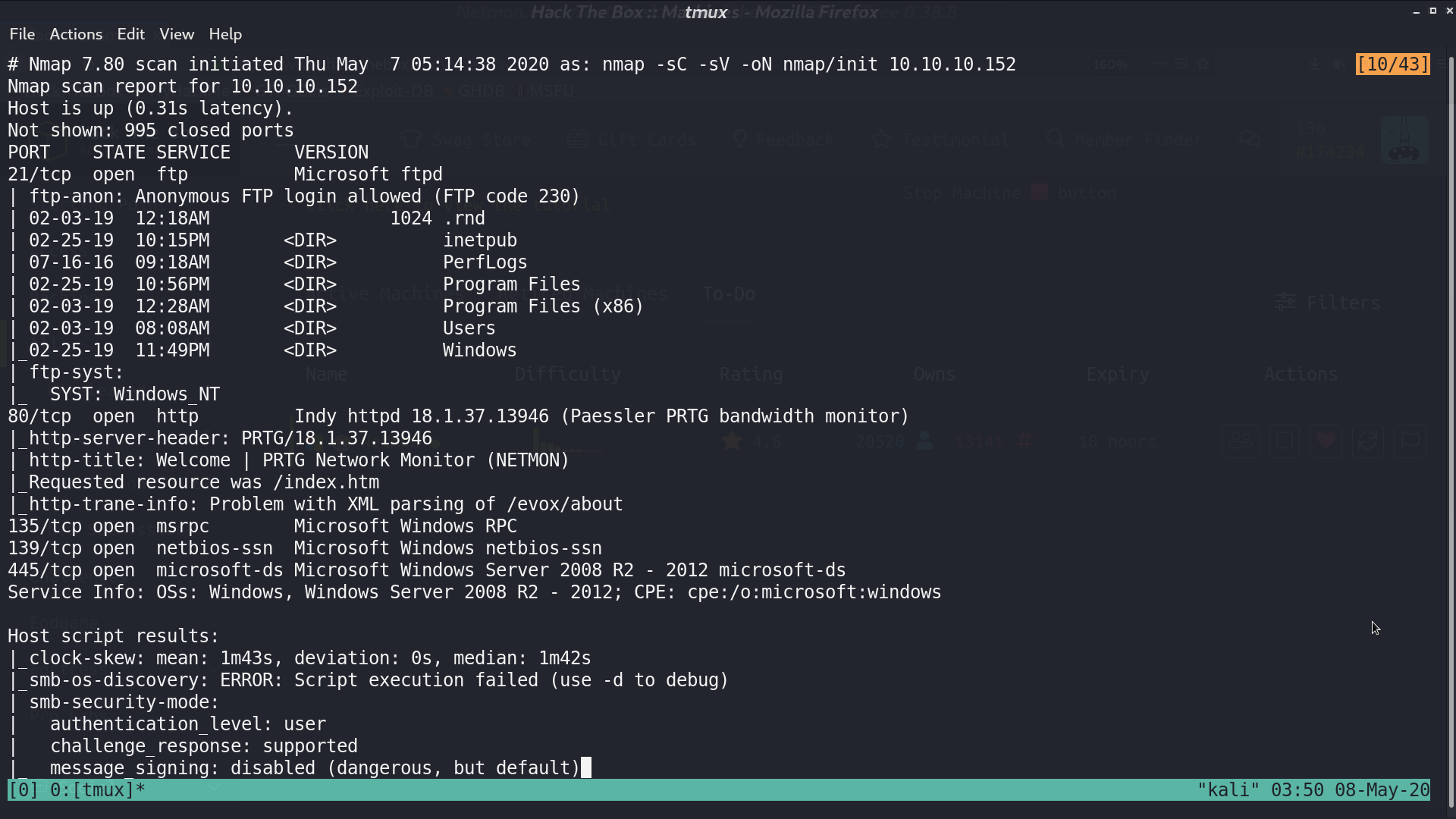This screenshot has width=1456, height=819.
Task: Click the PerfLogs directory entry
Action: (x=268, y=262)
